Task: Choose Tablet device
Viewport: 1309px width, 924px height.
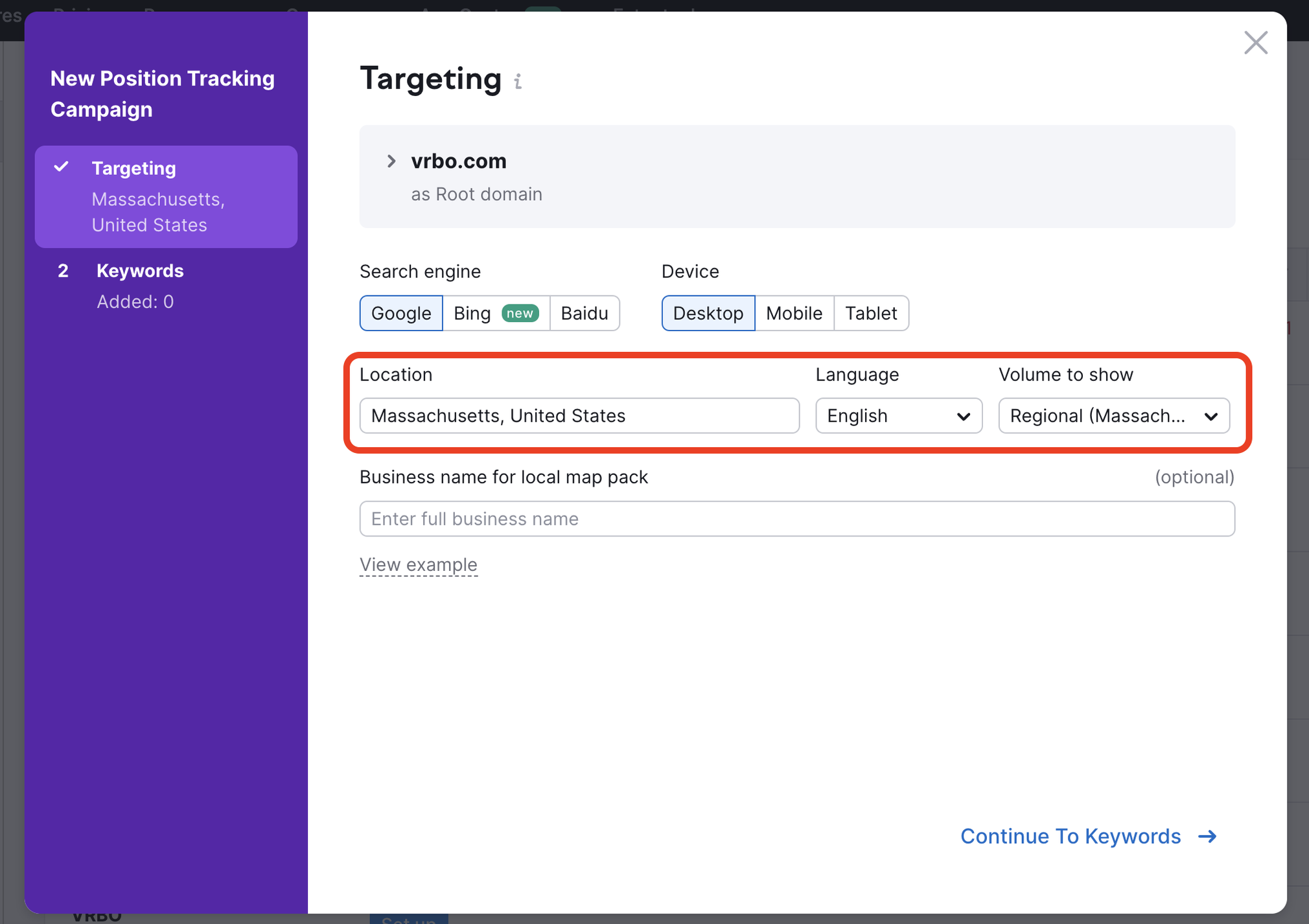Action: point(871,314)
